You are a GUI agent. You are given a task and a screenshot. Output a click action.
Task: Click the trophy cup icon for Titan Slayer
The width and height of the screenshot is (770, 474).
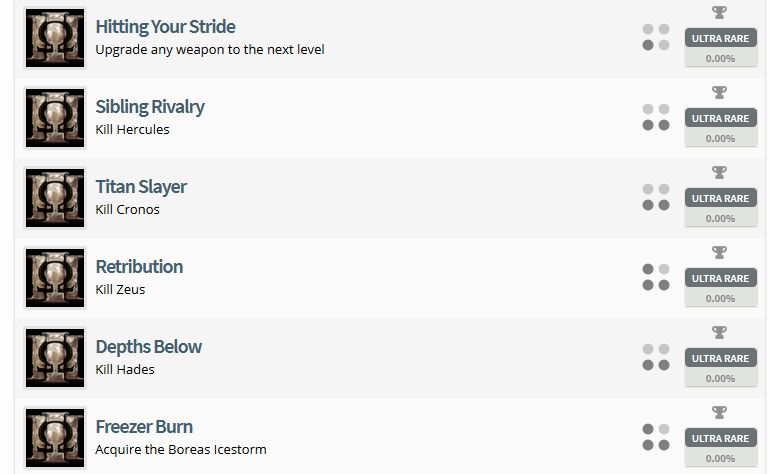point(720,173)
